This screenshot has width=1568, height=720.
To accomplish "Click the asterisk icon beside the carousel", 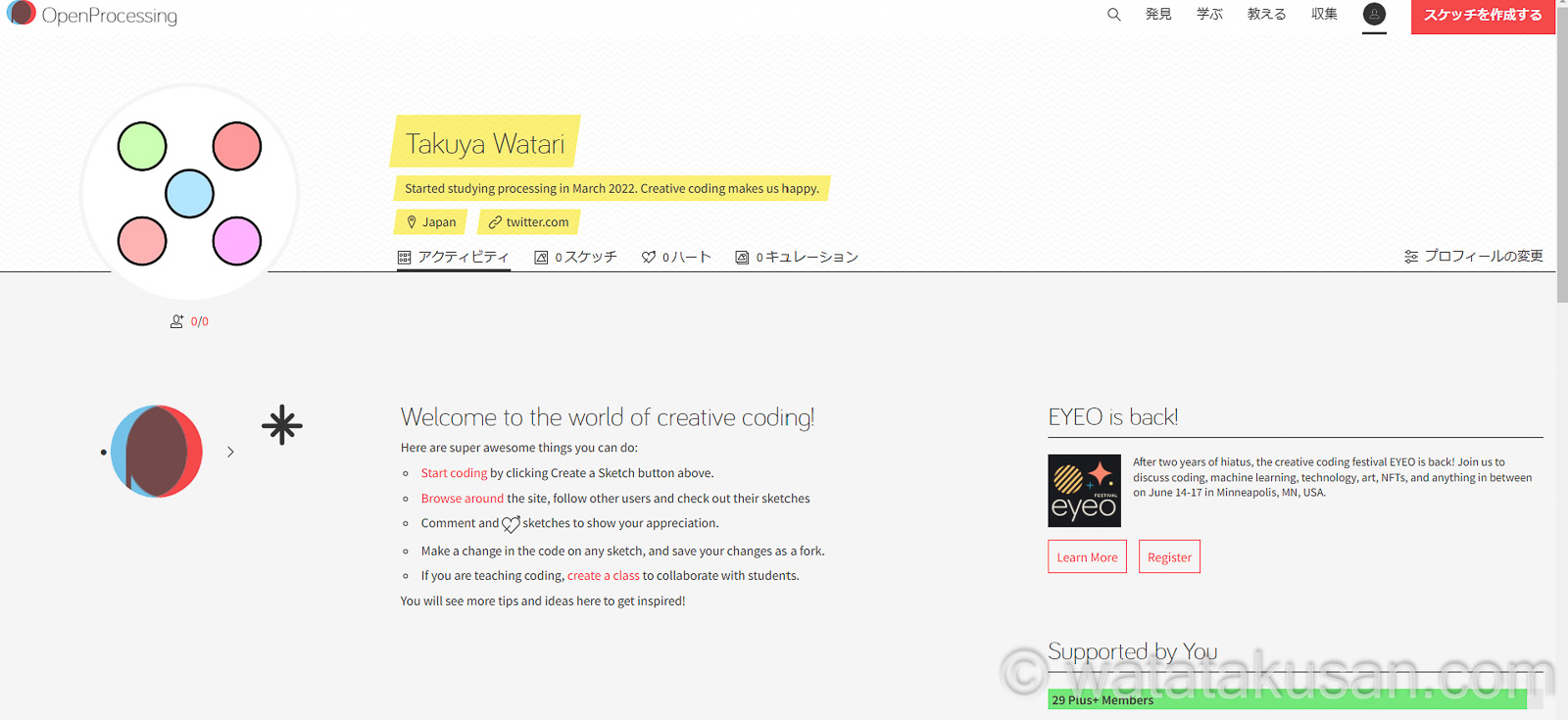I will (x=282, y=425).
